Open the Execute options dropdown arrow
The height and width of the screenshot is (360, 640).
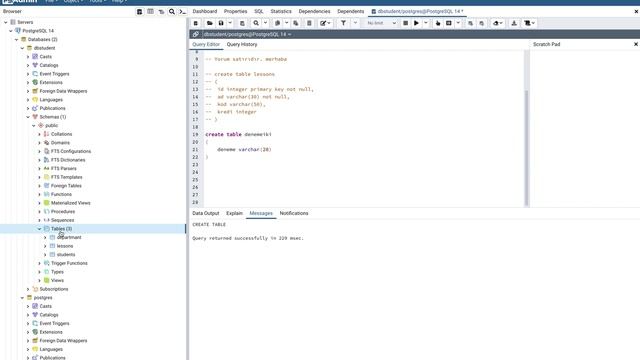point(426,23)
